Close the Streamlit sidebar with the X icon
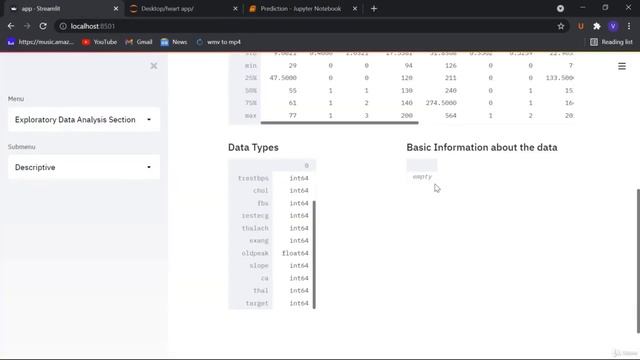Viewport: 640px width, 360px height. [153, 66]
